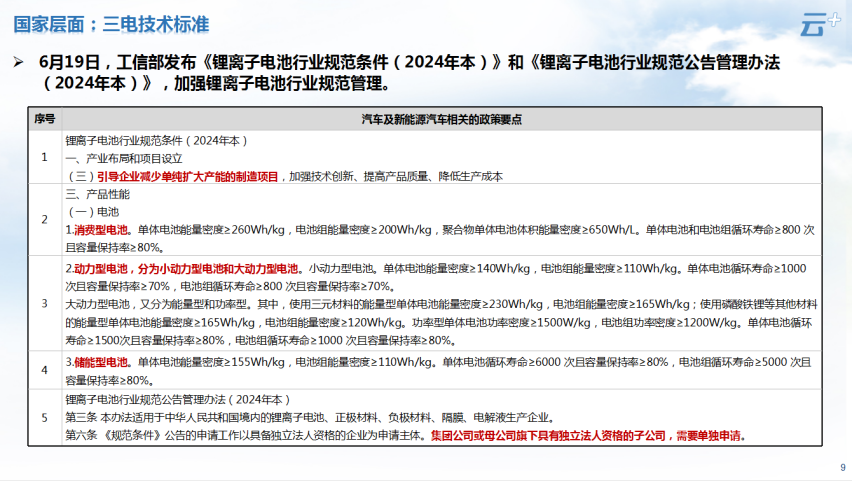Screen dimensions: 852x481
Task: Click the row number 1 cell
Action: coord(45,158)
